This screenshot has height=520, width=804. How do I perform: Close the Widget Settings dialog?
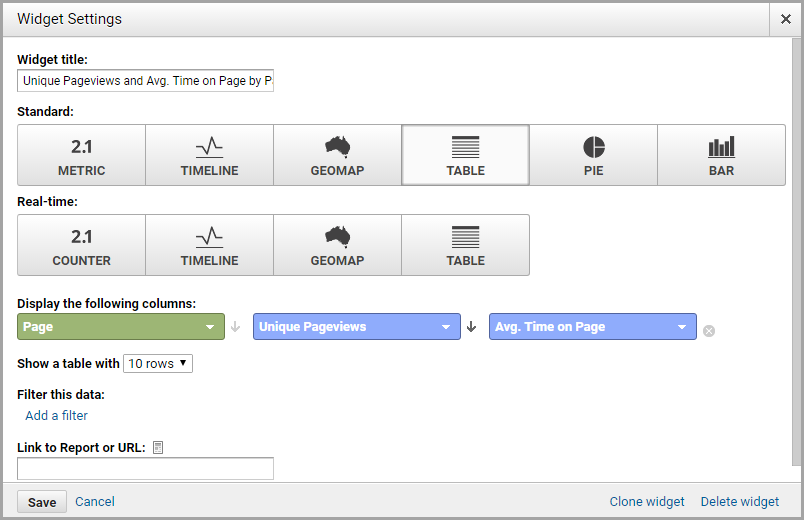click(x=786, y=19)
